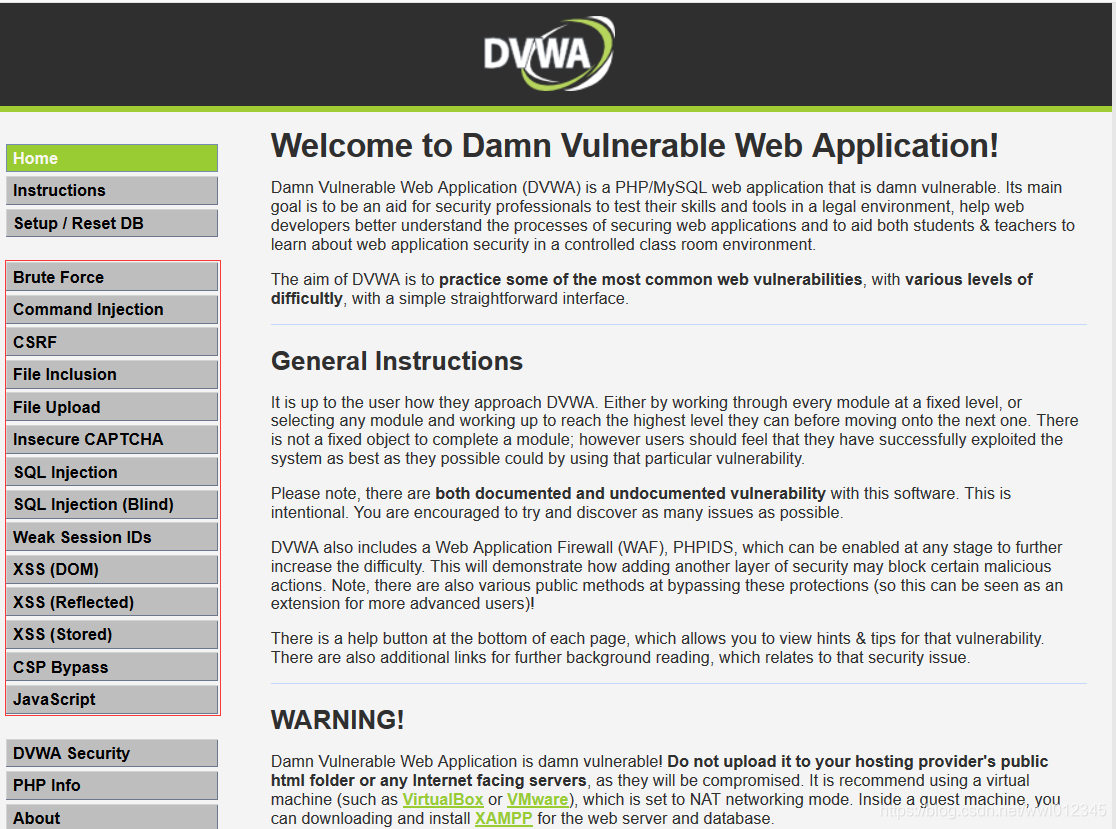Open the CSRF module
Viewport: 1116px width, 829px height.
pos(112,342)
